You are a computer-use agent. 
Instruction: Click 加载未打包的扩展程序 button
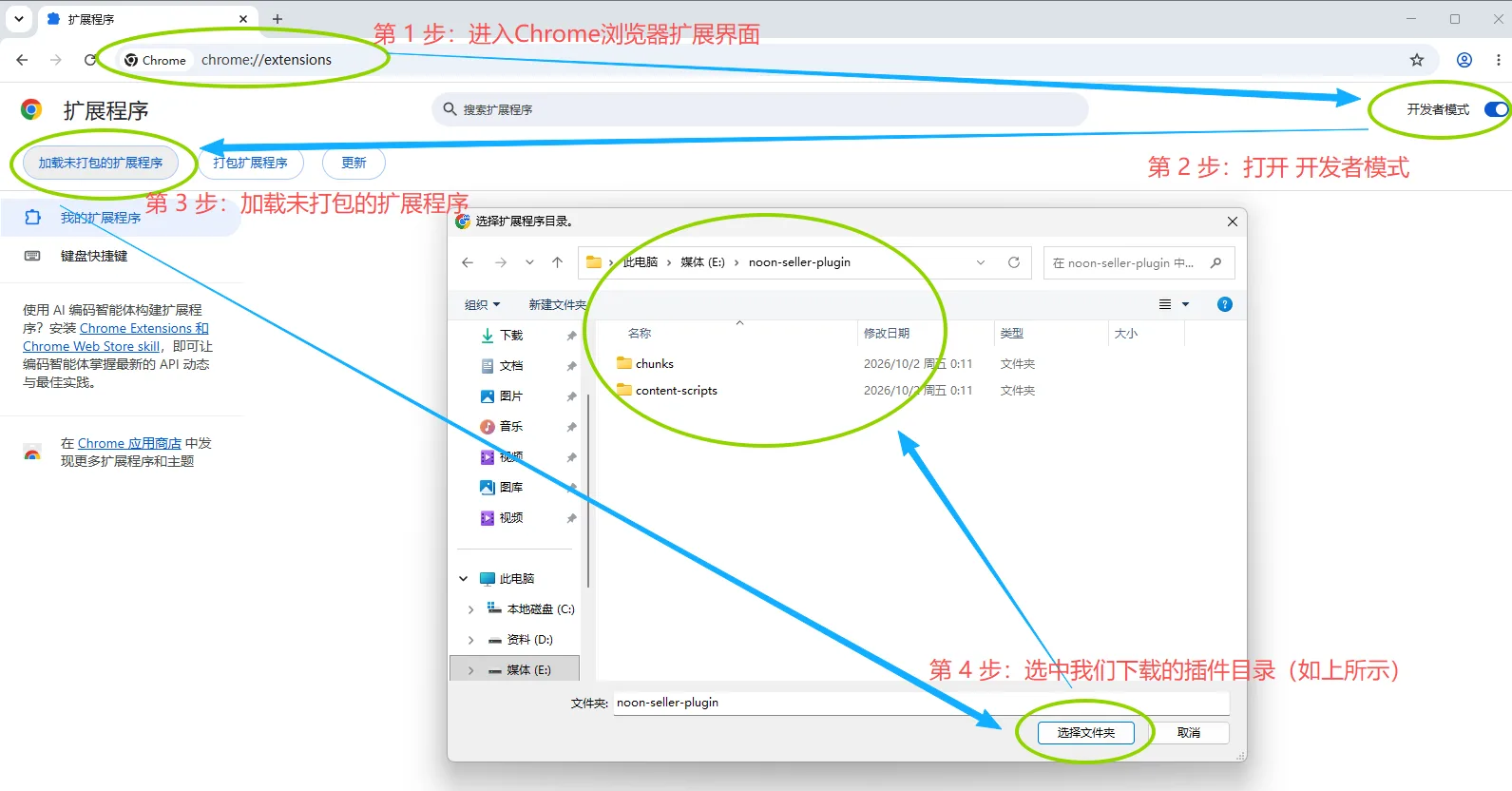[x=101, y=163]
